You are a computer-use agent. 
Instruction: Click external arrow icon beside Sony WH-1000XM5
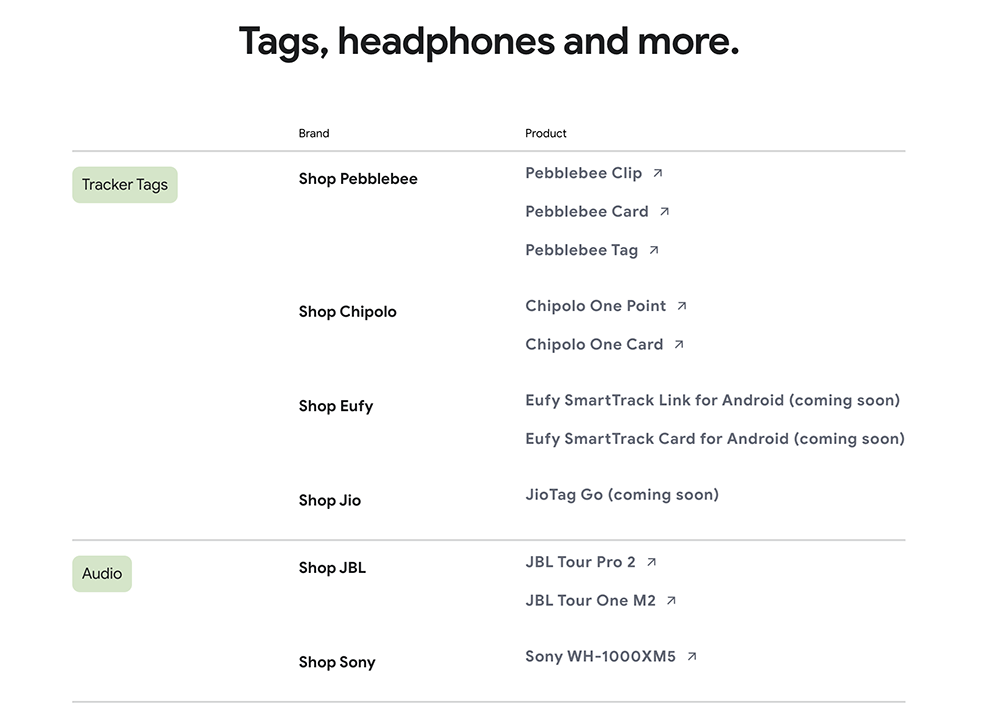692,656
